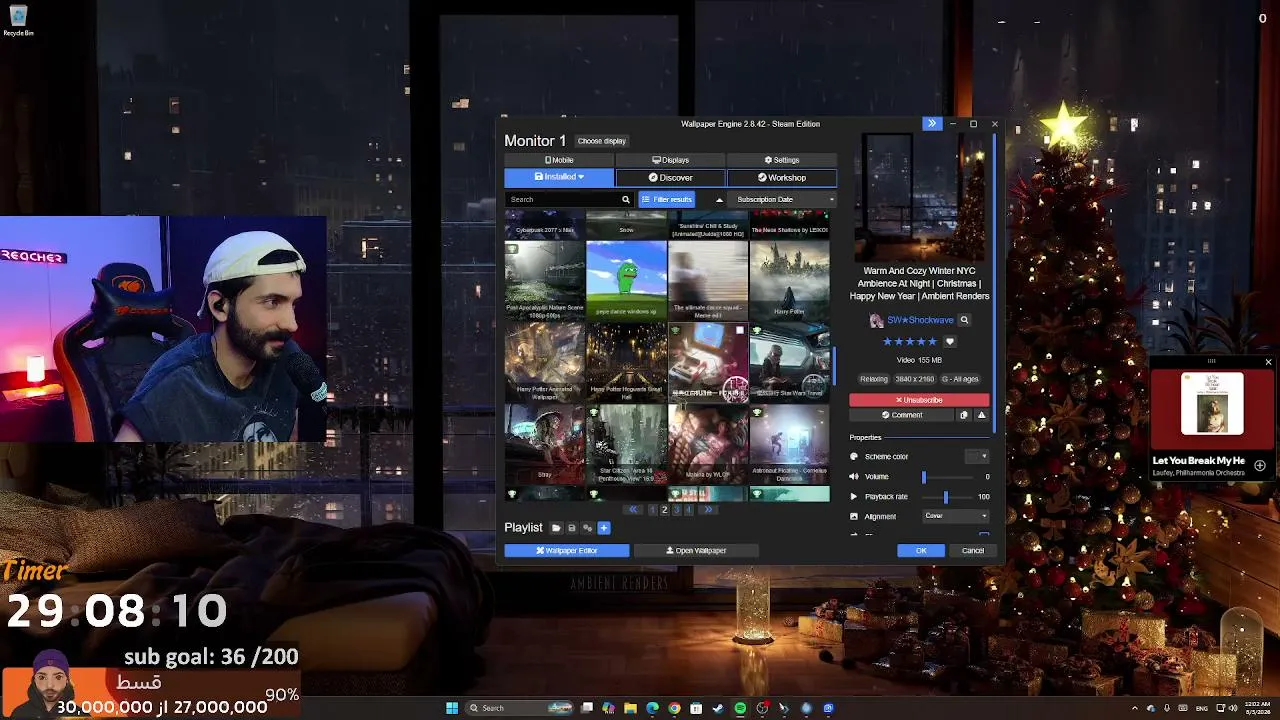The height and width of the screenshot is (720, 1280).
Task: Click the search magnifier icon in Wallpaper Engine
Action: (x=626, y=199)
